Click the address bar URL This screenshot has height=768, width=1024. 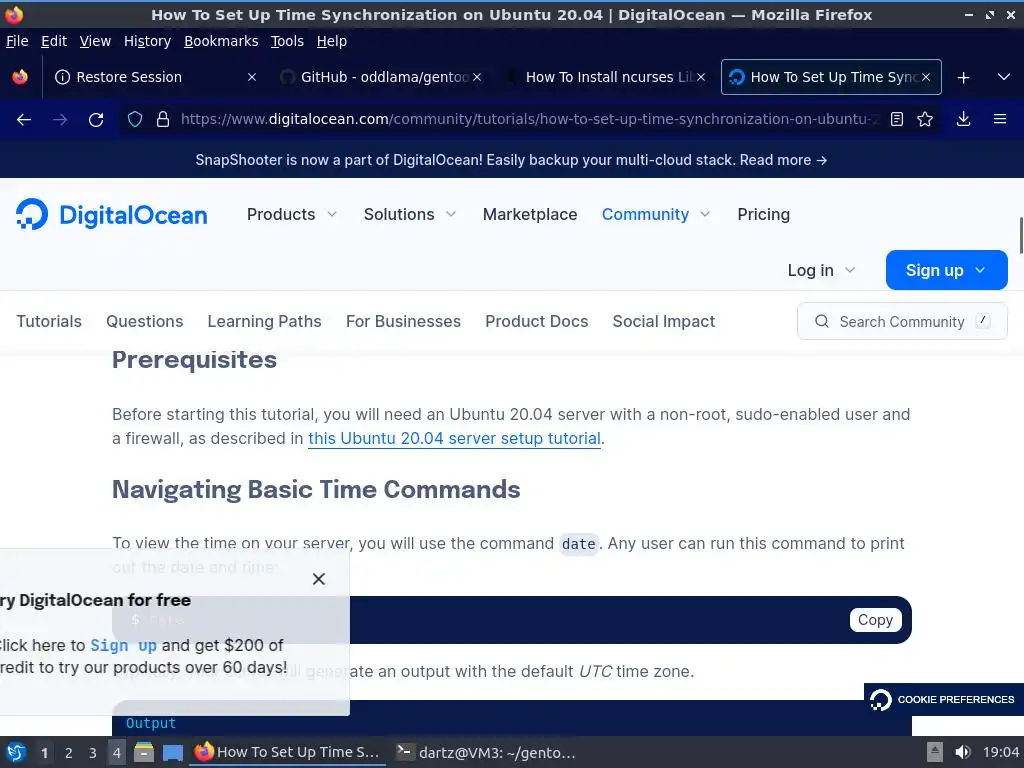coord(529,119)
